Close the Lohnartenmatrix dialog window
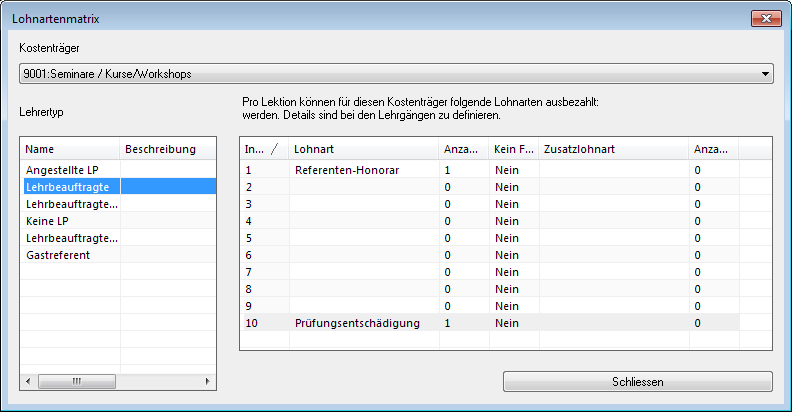The image size is (792, 412). tap(766, 19)
